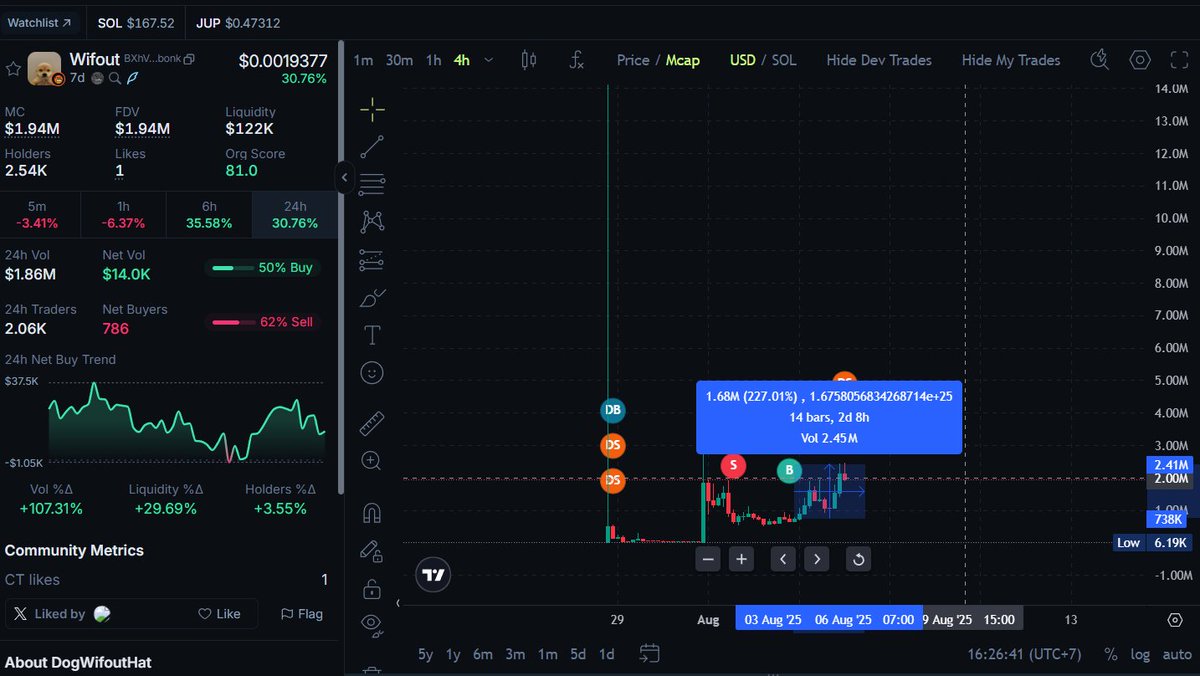Select the trend line drawing tool
Image resolution: width=1200 pixels, height=676 pixels.
[x=372, y=147]
